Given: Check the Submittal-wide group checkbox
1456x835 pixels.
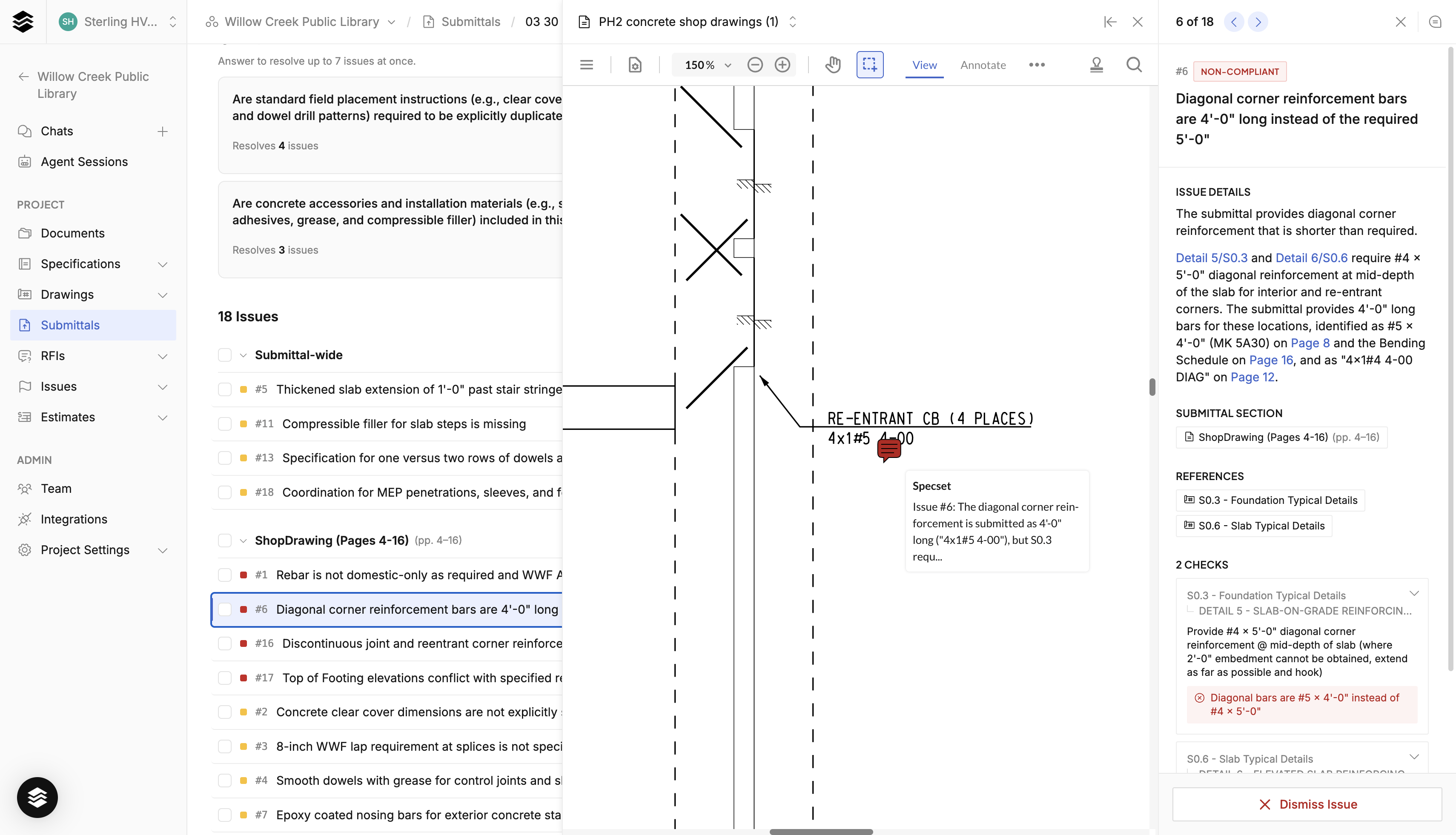Looking at the screenshot, I should click(x=225, y=355).
